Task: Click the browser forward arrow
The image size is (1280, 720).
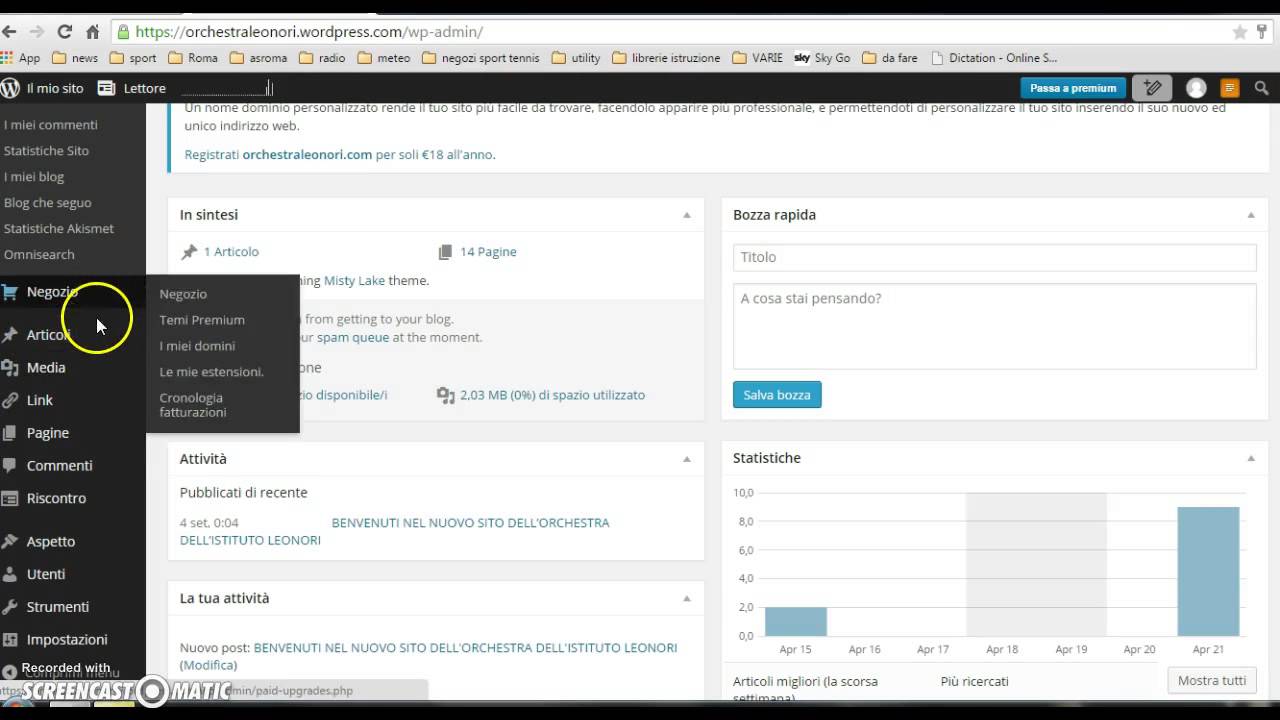Action: pyautogui.click(x=37, y=32)
